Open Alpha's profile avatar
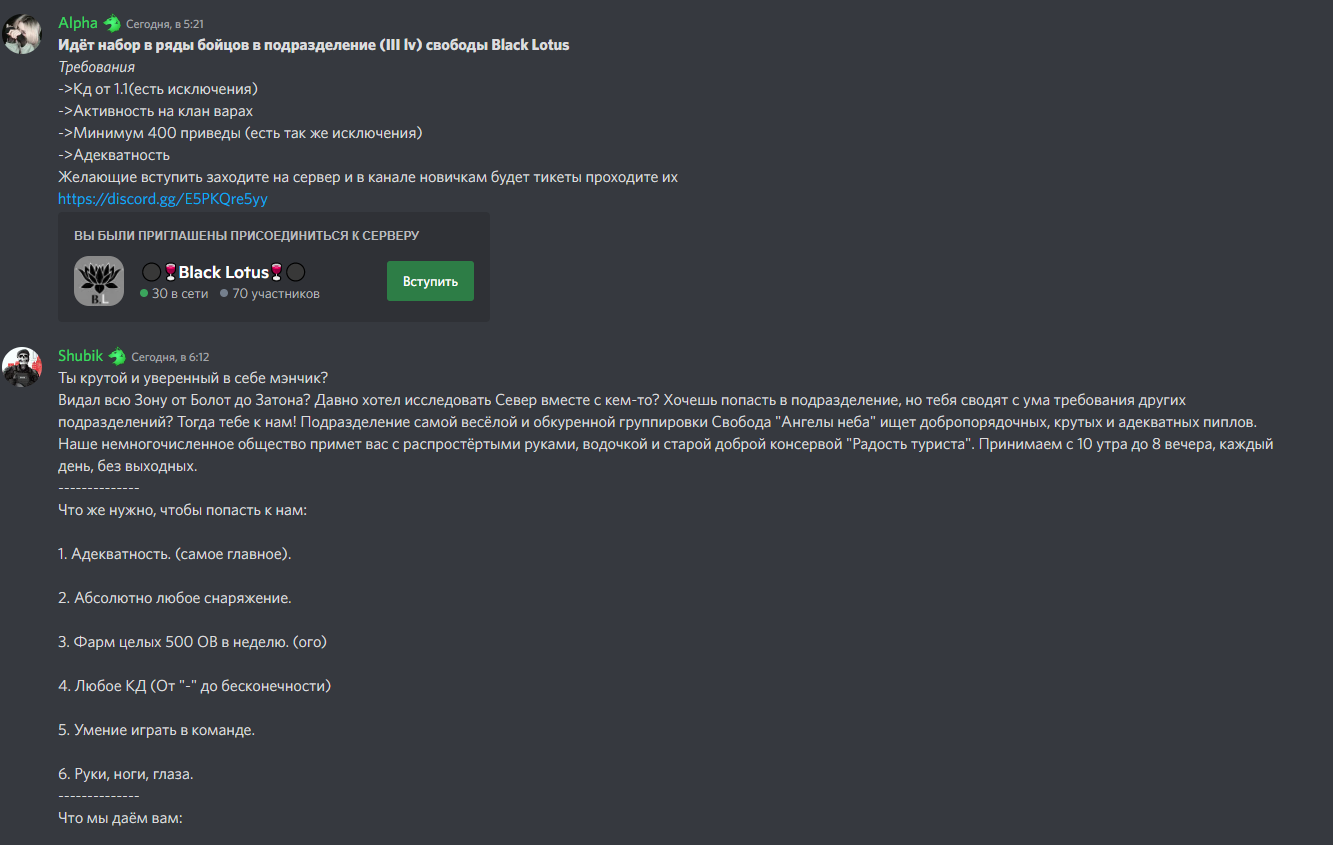This screenshot has width=1333, height=845. click(22, 35)
